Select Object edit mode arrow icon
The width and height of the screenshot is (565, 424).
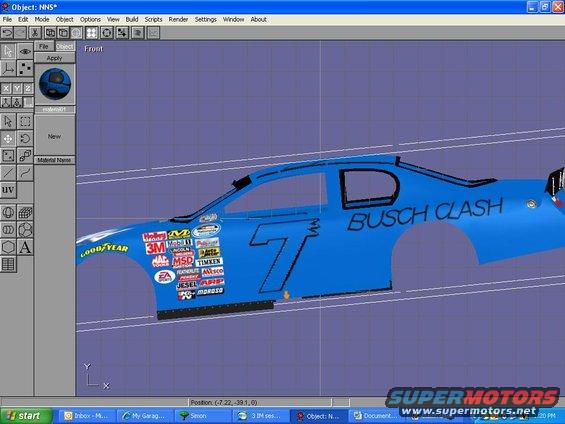[x=8, y=51]
